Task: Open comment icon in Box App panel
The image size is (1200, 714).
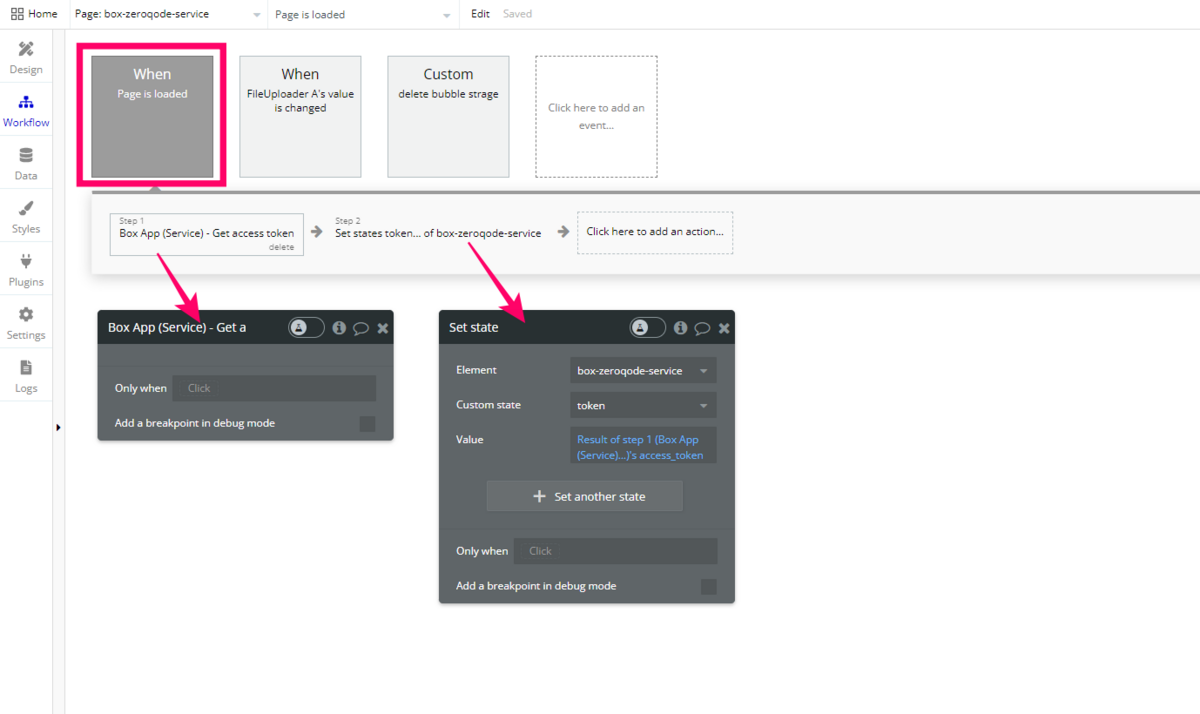Action: pyautogui.click(x=361, y=328)
